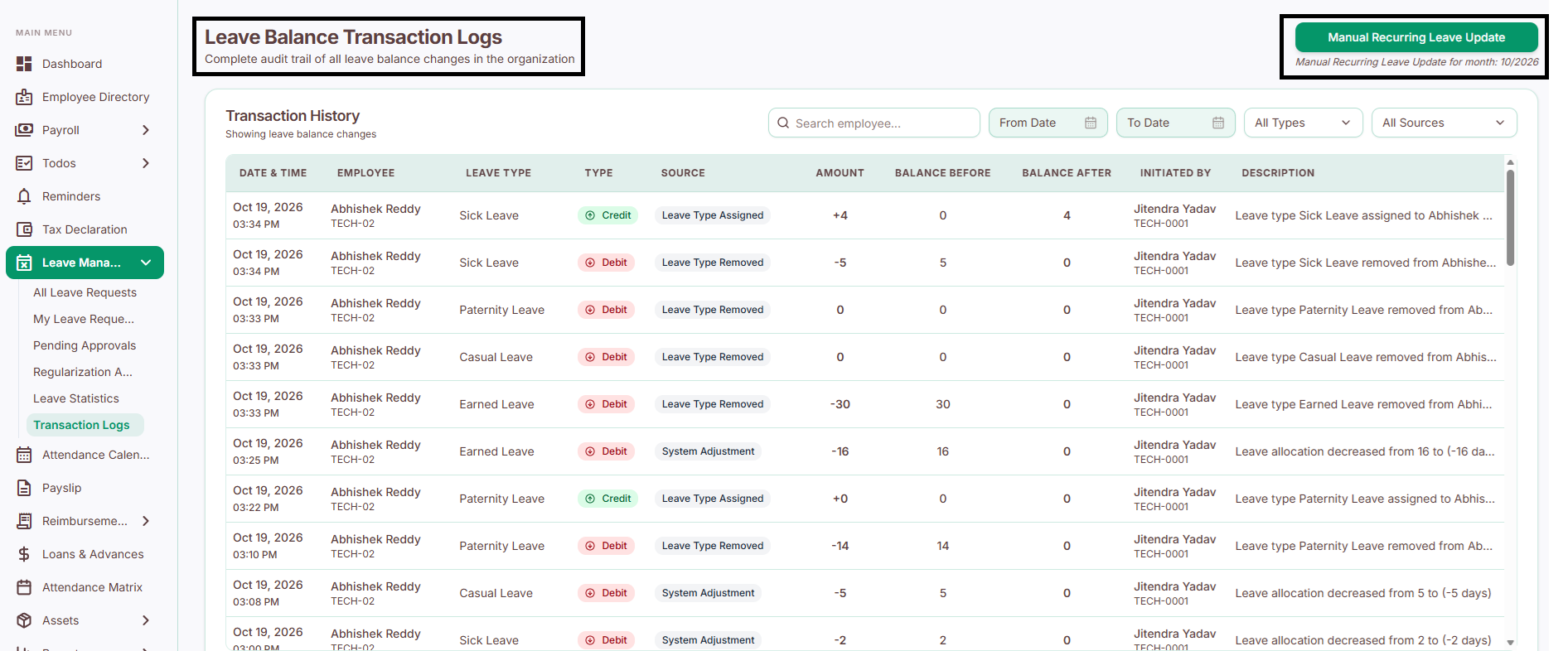The width and height of the screenshot is (1568, 651).
Task: Go to Pending Approvals submenu item
Action: point(85,345)
